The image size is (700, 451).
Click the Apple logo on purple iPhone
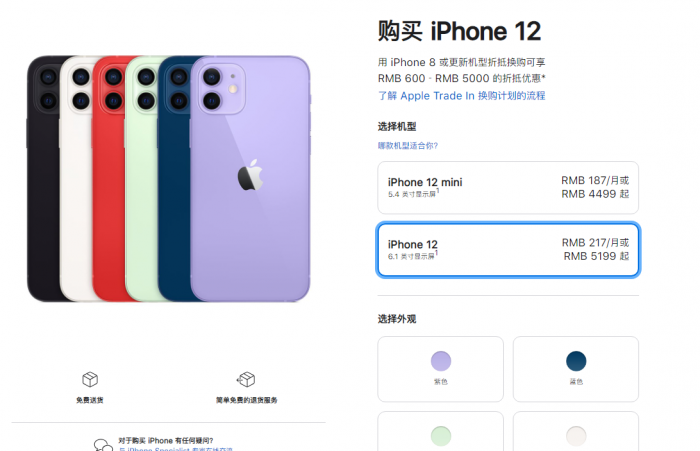click(x=250, y=175)
